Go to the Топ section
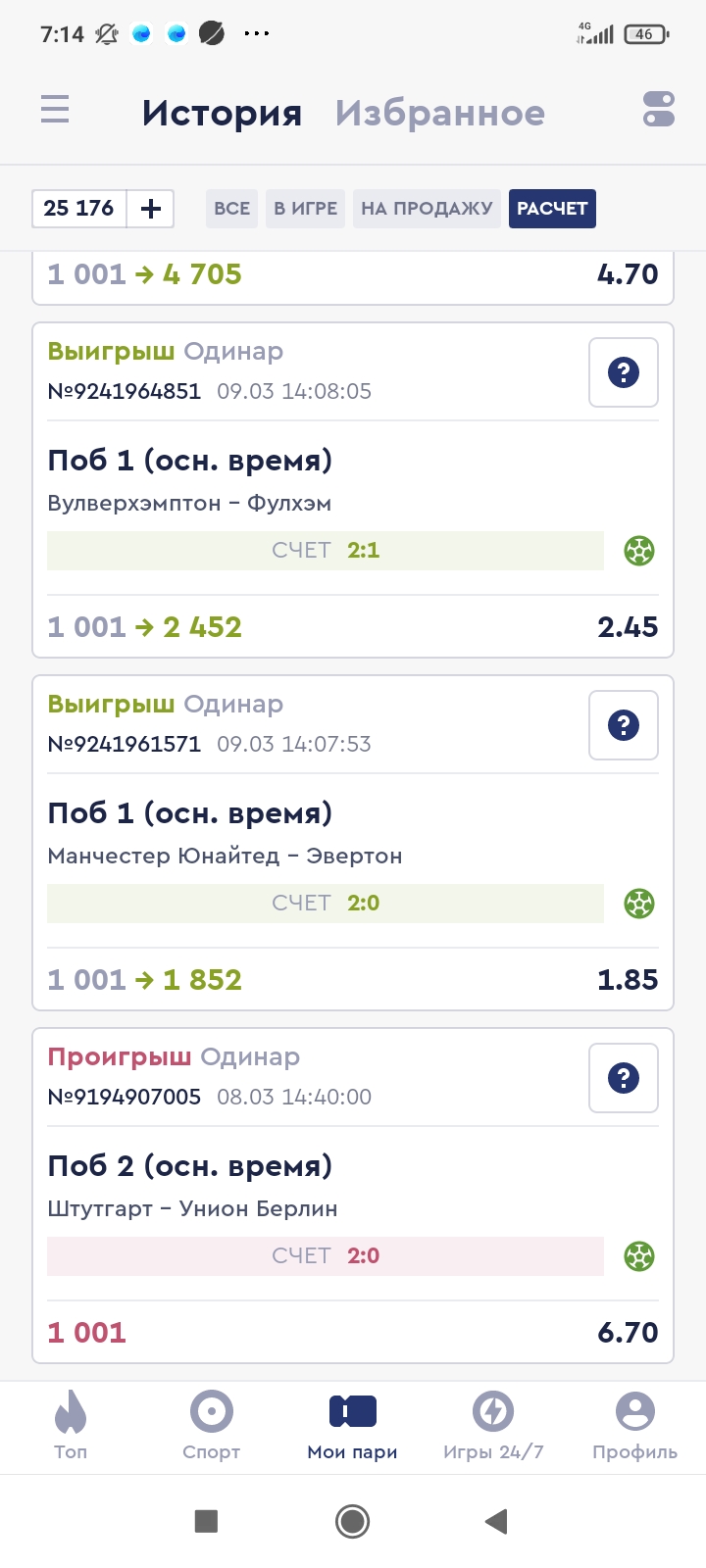The height and width of the screenshot is (1568, 706). [71, 1426]
